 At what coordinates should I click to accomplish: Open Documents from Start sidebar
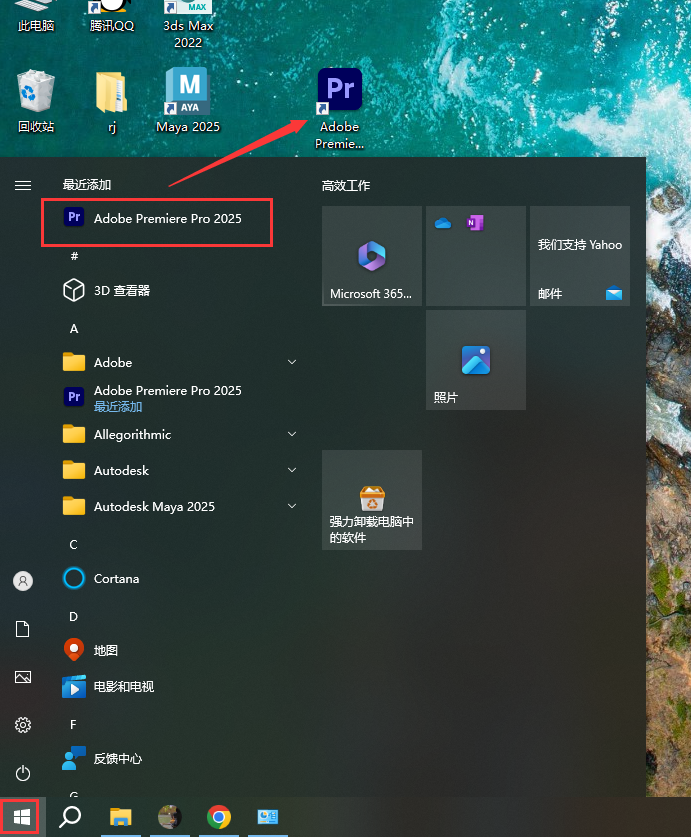[x=23, y=629]
